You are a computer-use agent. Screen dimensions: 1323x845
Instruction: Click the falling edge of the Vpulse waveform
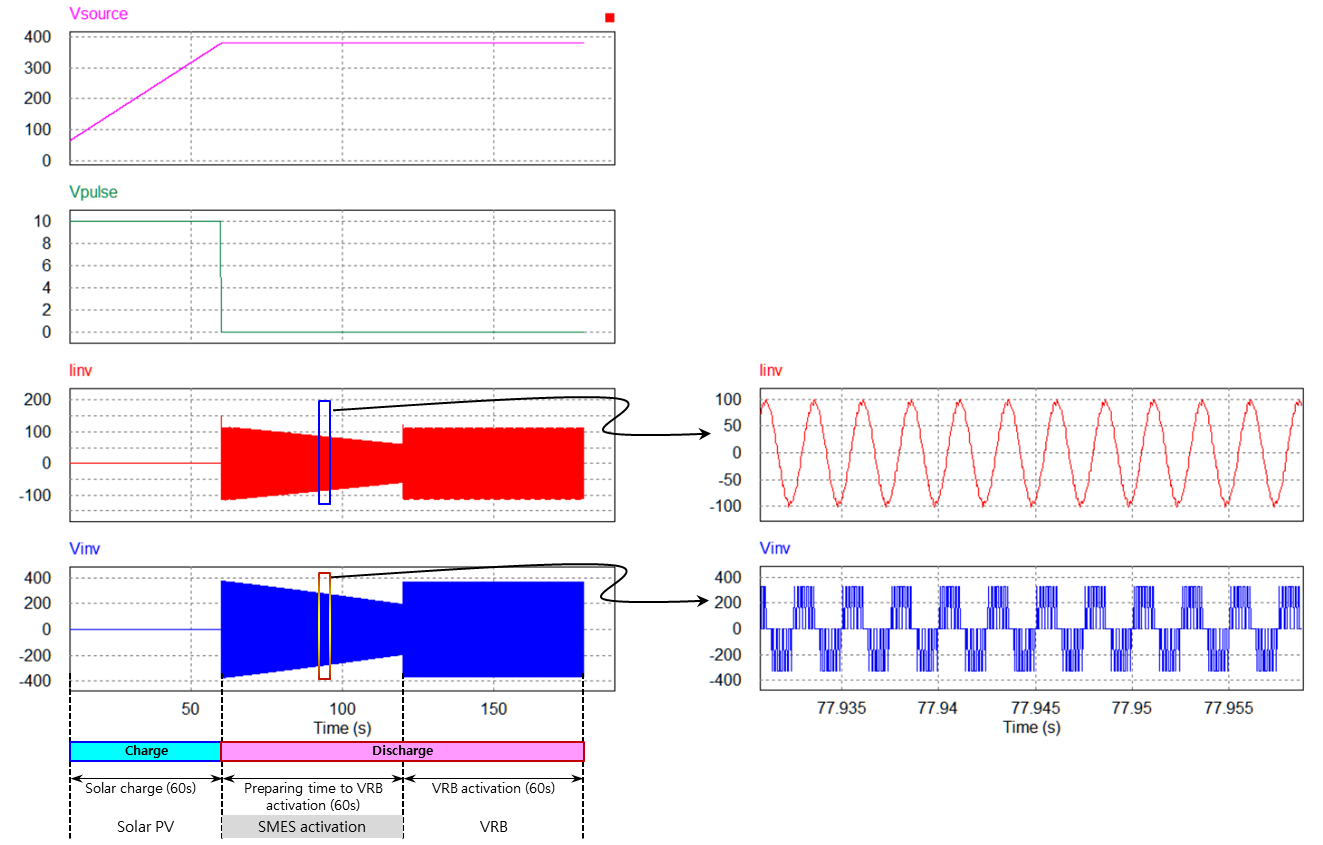[x=220, y=277]
